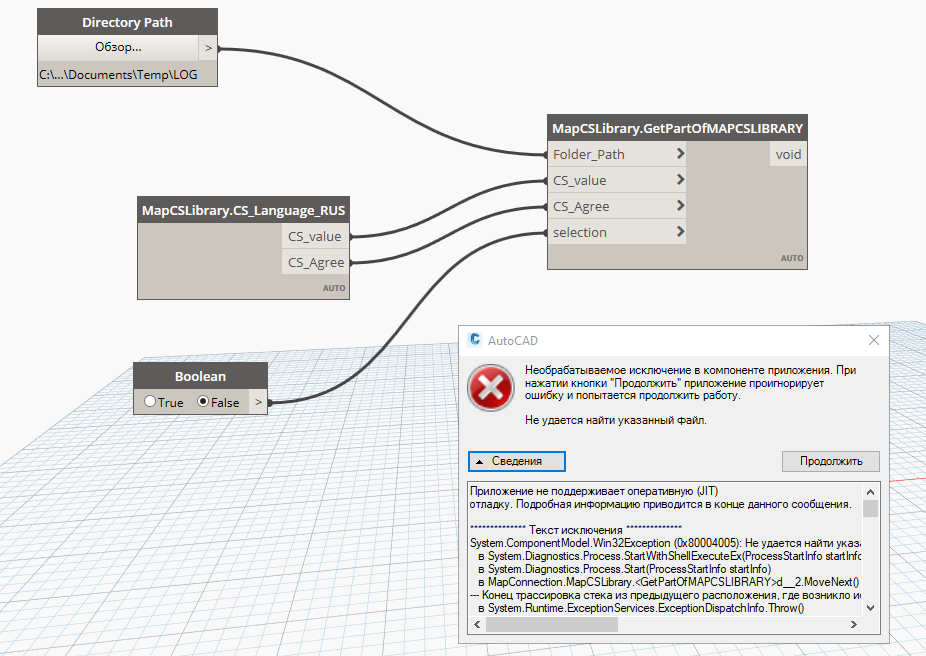Click the AutoCAD title bar app icon

tap(475, 340)
